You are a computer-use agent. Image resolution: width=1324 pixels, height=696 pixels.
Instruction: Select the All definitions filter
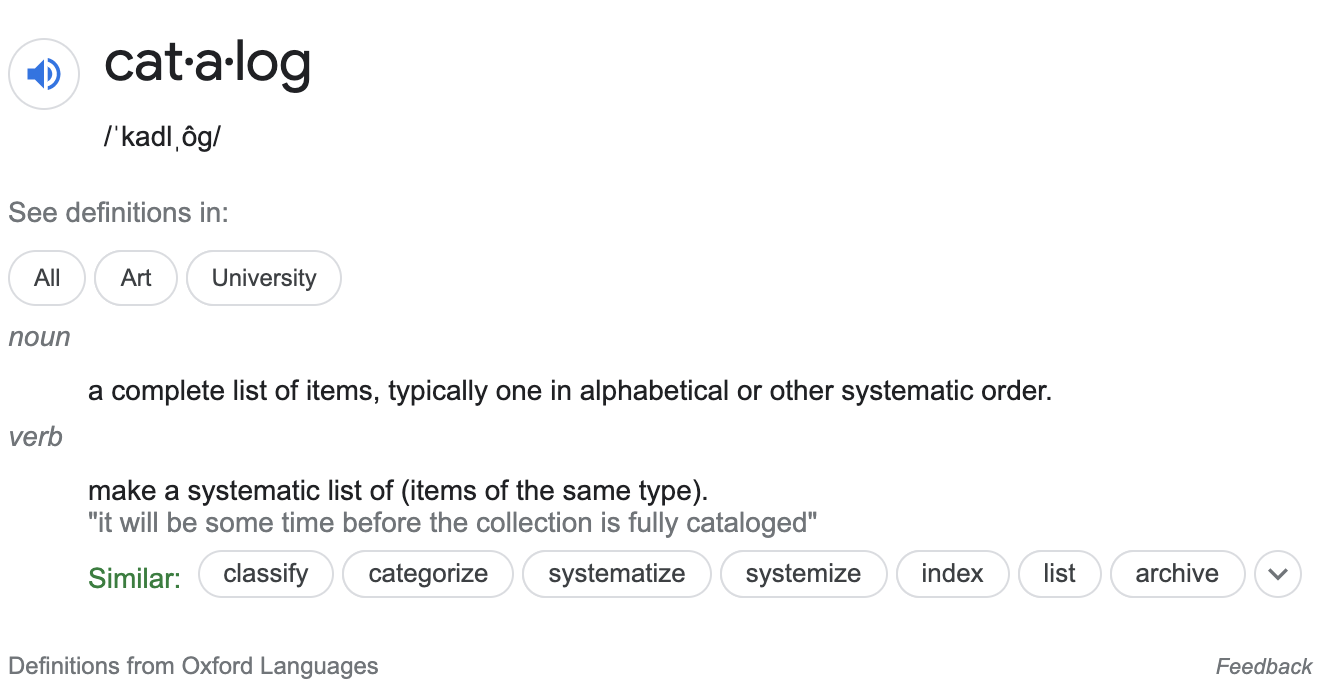click(x=47, y=278)
